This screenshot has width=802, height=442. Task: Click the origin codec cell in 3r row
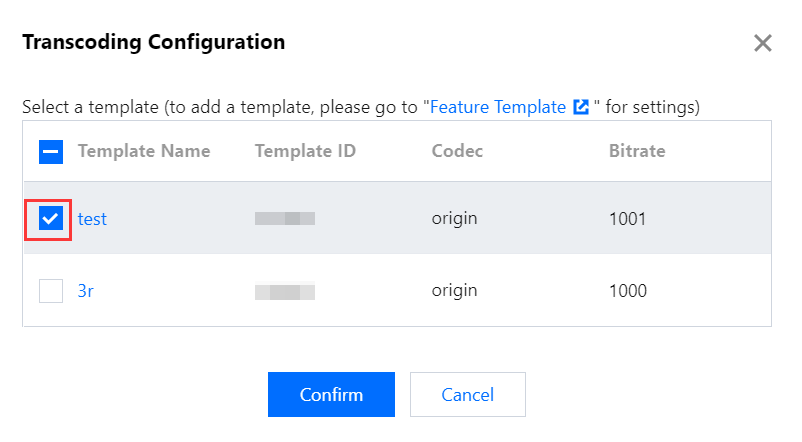454,291
